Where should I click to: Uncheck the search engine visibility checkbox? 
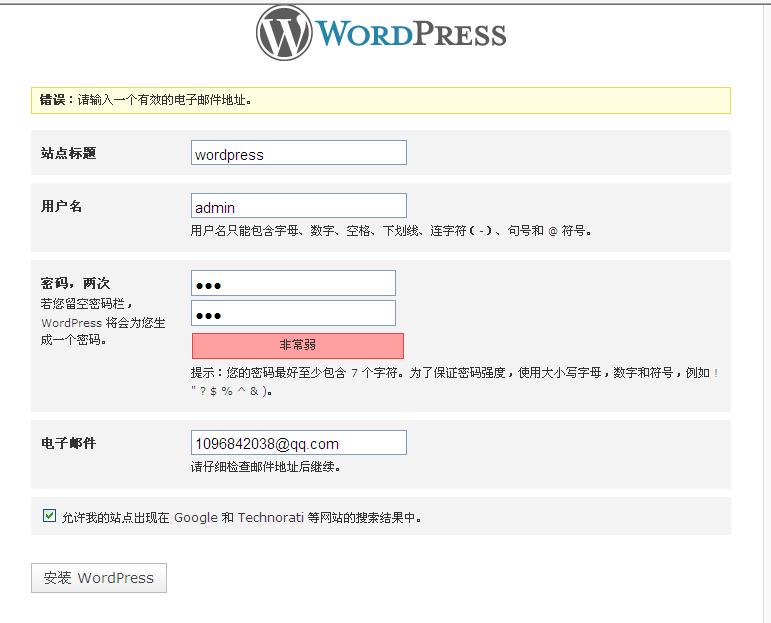click(49, 515)
